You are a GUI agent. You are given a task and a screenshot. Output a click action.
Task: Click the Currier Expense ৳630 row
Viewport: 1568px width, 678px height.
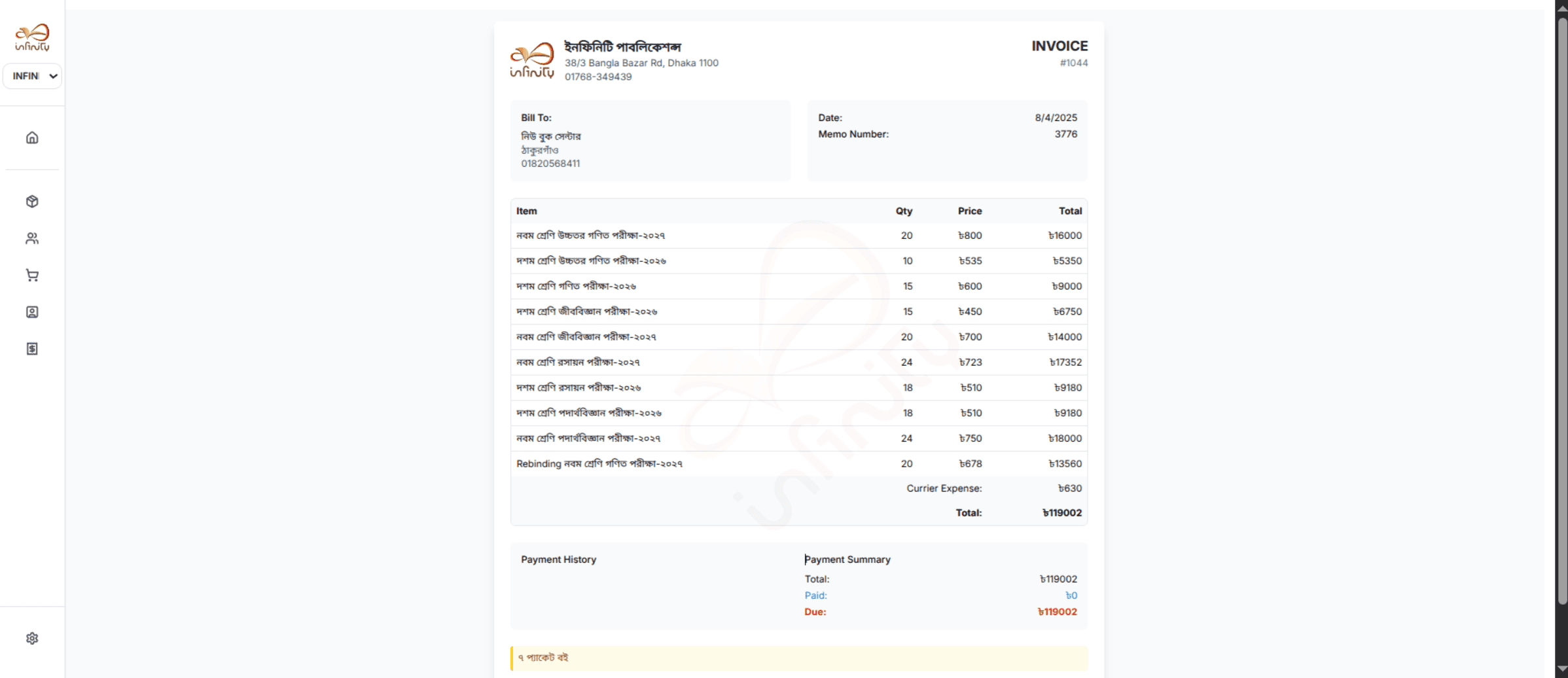(944, 488)
